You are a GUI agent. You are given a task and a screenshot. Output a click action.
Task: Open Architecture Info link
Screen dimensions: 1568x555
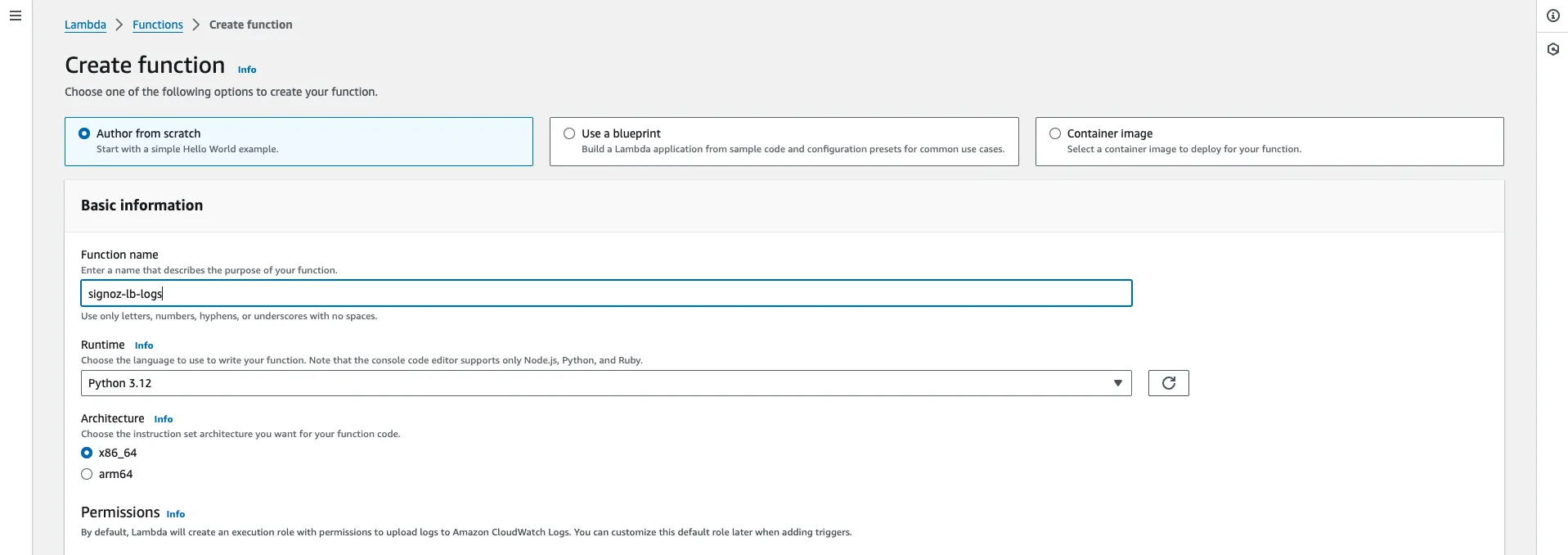(164, 419)
